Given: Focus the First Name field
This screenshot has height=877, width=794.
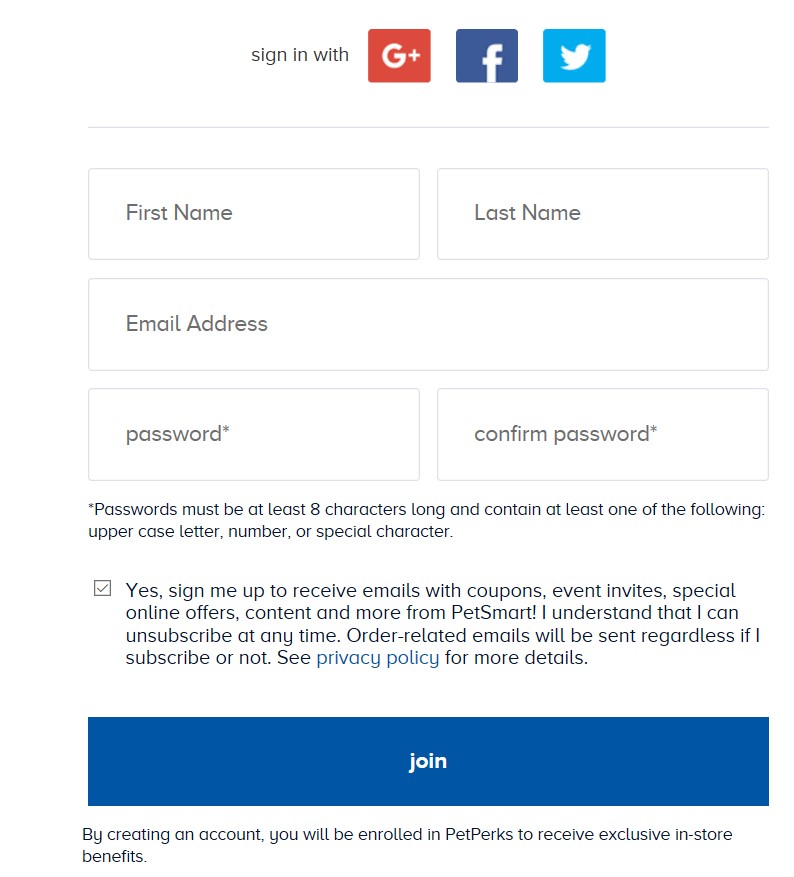Looking at the screenshot, I should (x=254, y=214).
